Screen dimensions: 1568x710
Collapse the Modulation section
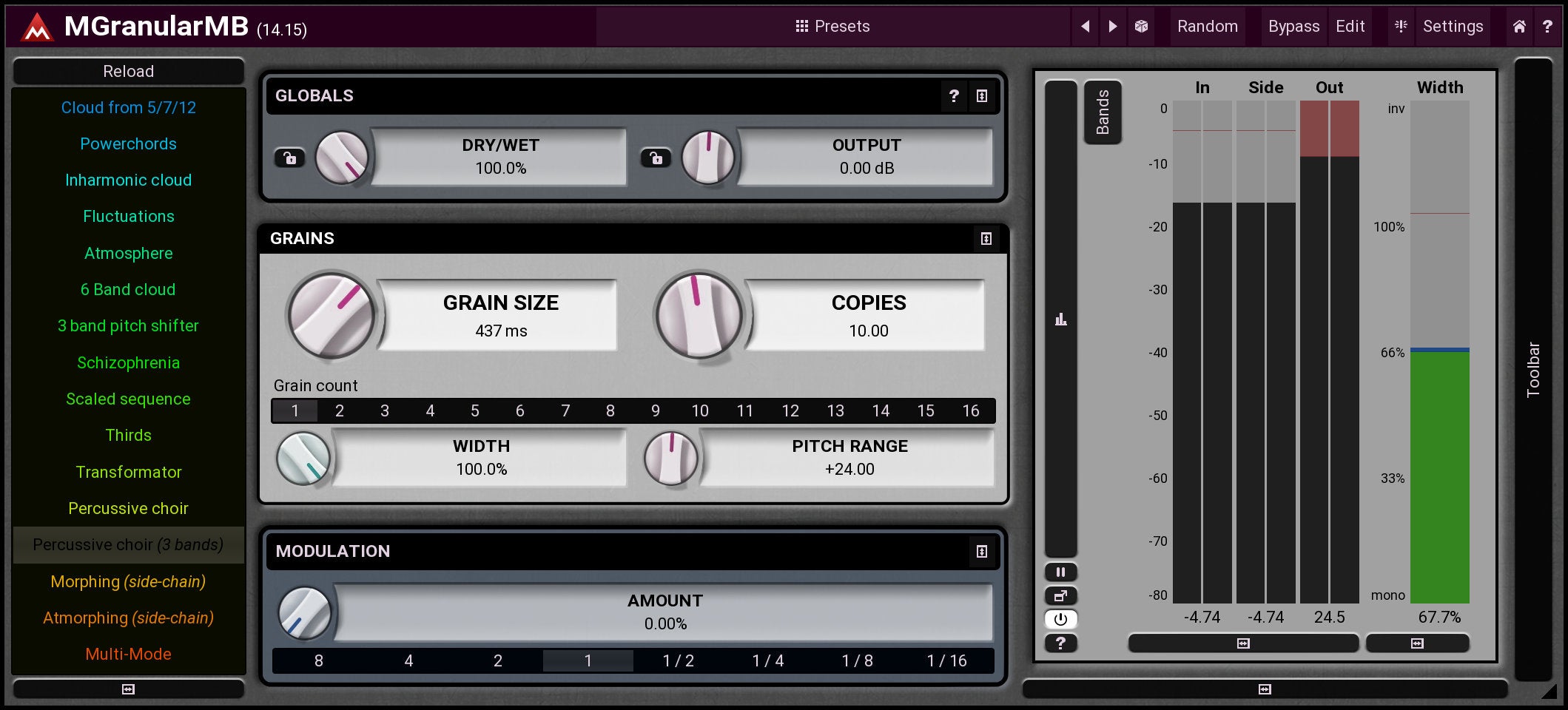click(981, 551)
